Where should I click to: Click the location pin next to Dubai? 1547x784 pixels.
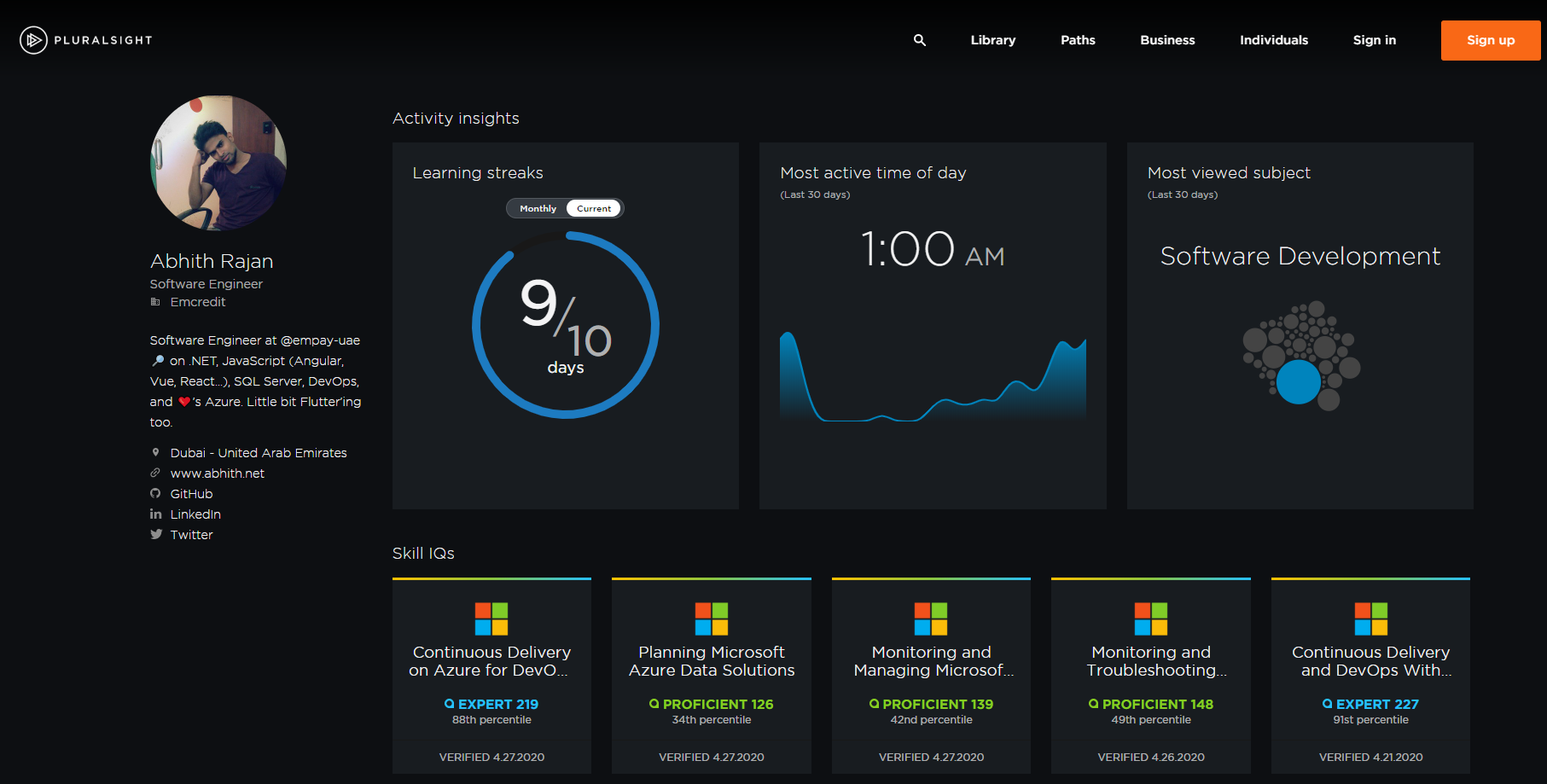[156, 452]
